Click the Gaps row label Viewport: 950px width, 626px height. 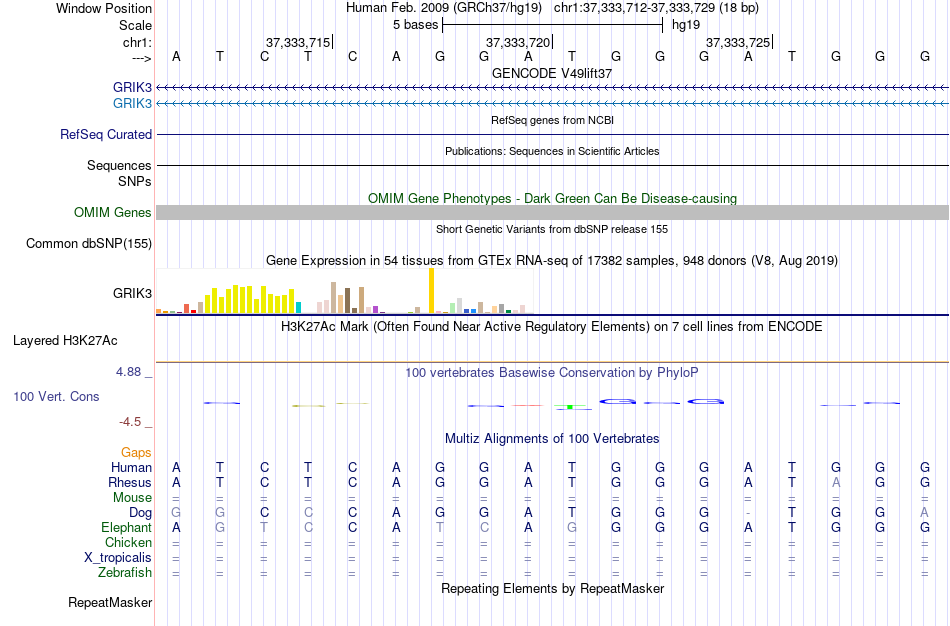point(136,453)
